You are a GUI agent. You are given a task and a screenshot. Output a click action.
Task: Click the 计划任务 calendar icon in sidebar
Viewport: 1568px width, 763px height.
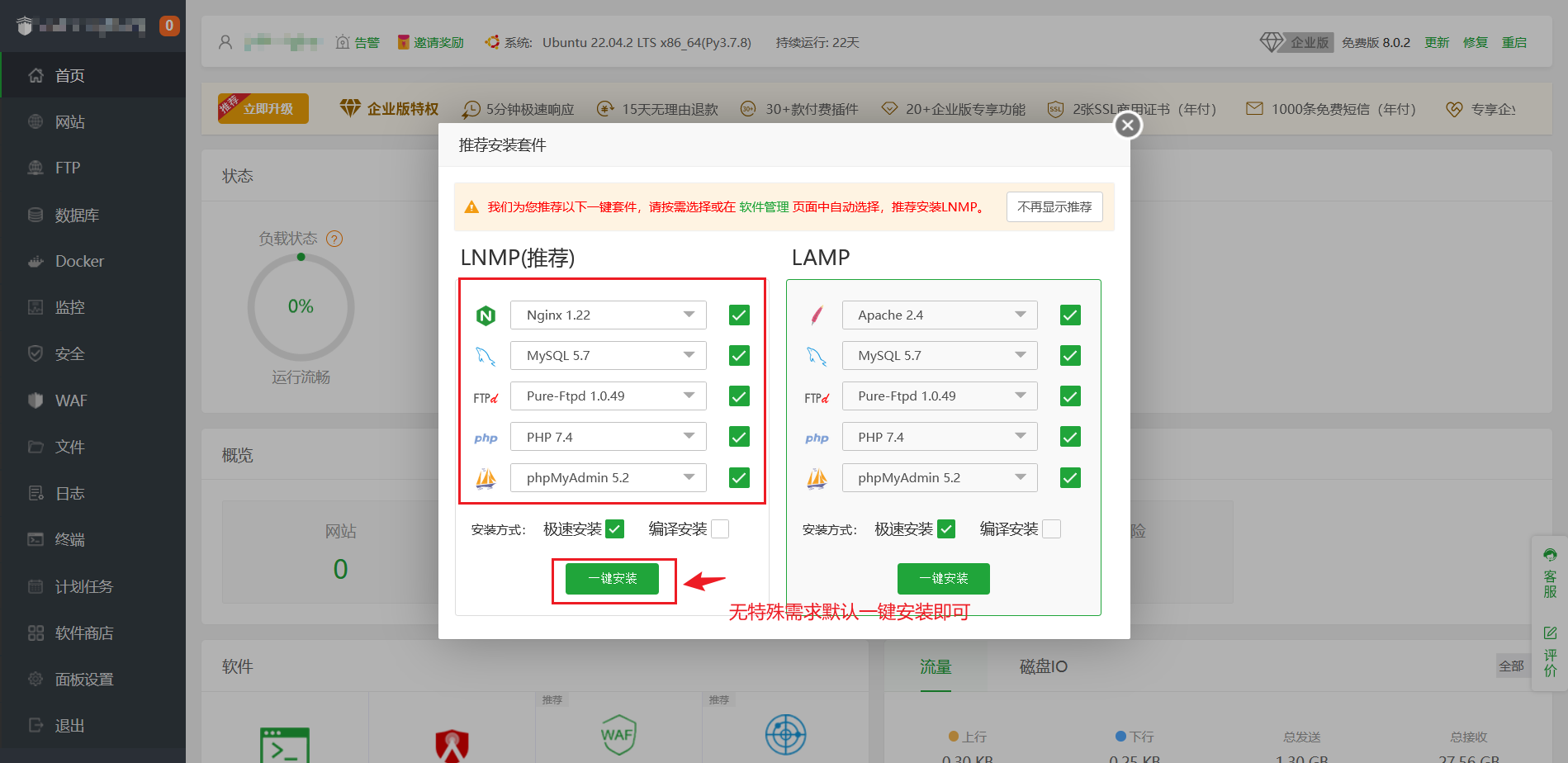tap(36, 586)
